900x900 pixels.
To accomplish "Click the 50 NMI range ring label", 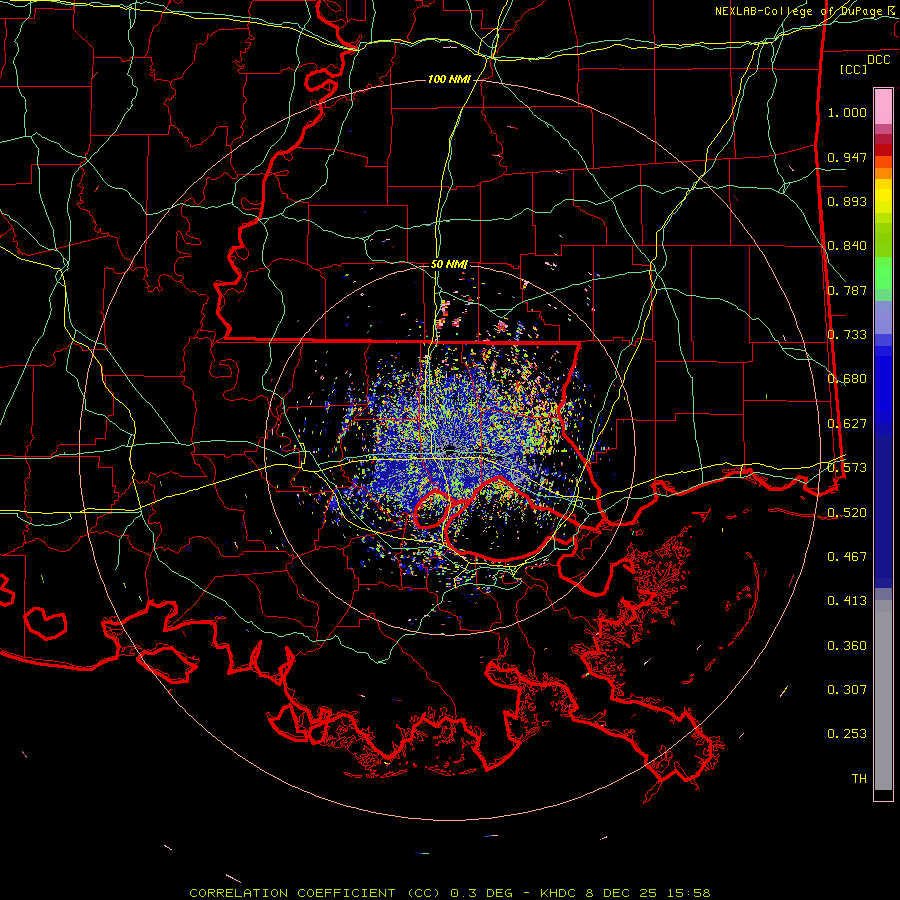I will click(449, 264).
